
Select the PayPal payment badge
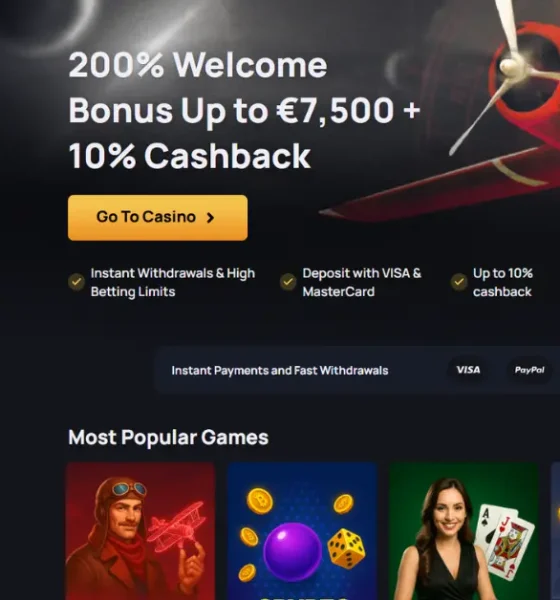pos(529,370)
